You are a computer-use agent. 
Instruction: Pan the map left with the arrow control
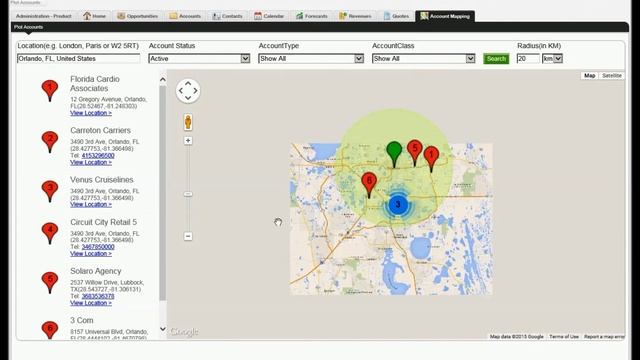181,91
